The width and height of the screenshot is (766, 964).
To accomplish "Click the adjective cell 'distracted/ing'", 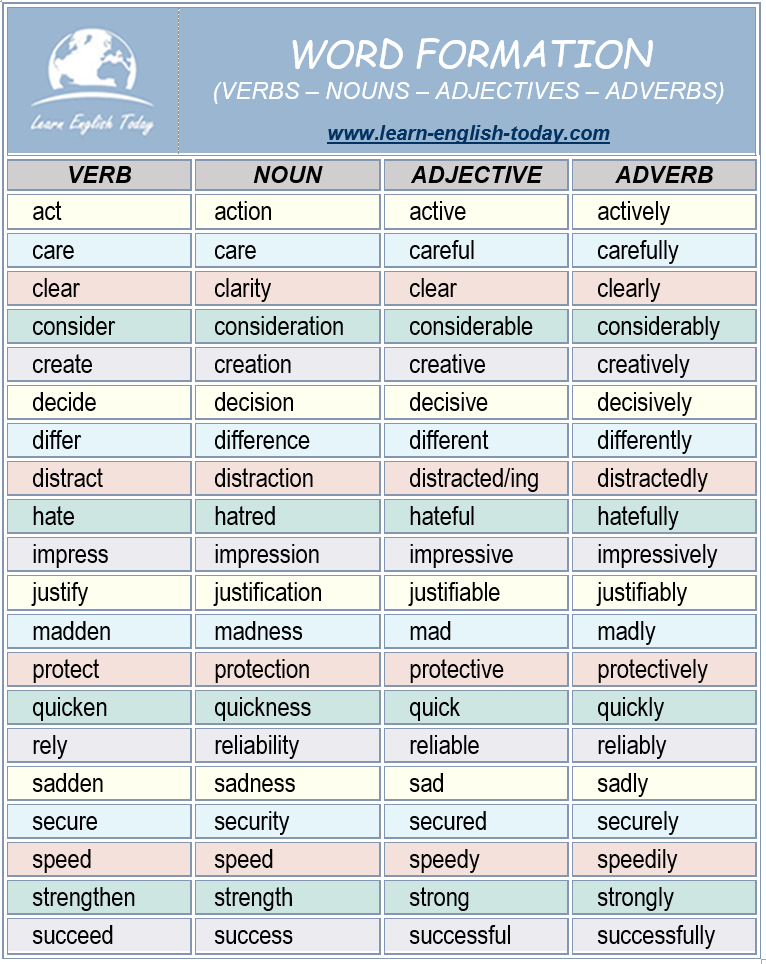I will (x=476, y=478).
